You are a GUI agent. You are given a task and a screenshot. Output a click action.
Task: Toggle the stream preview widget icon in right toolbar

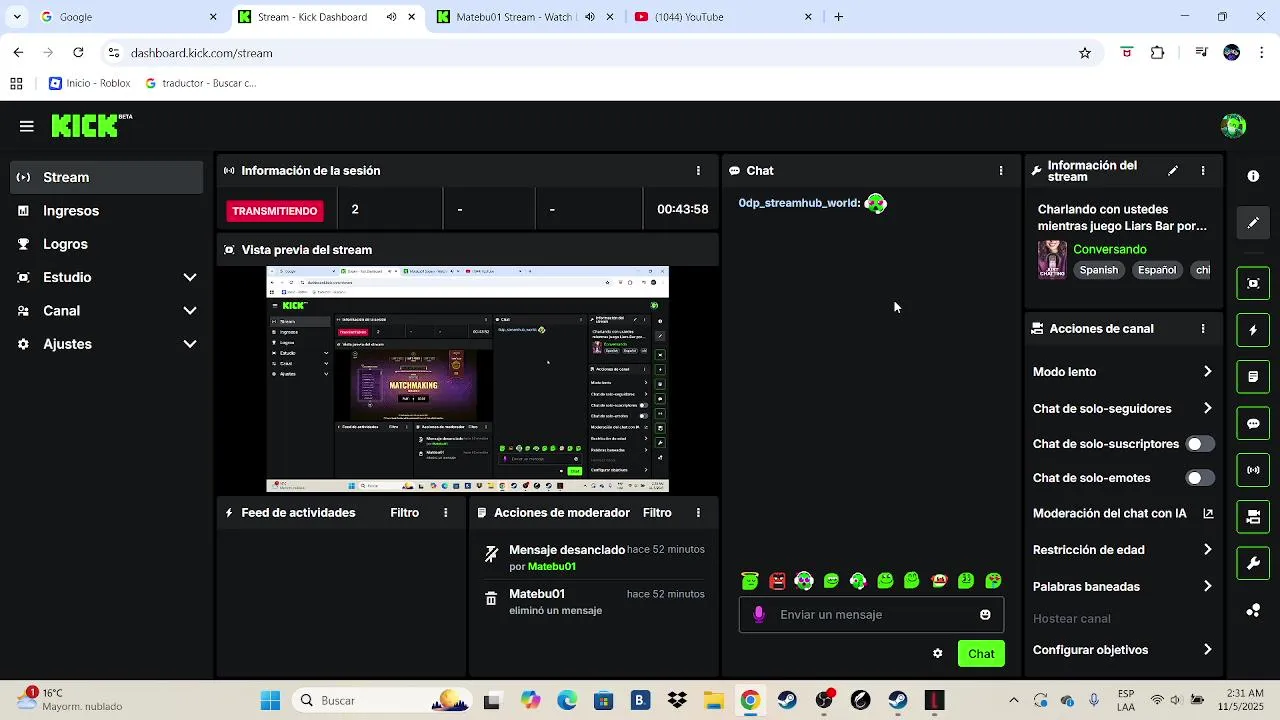pos(1253,283)
